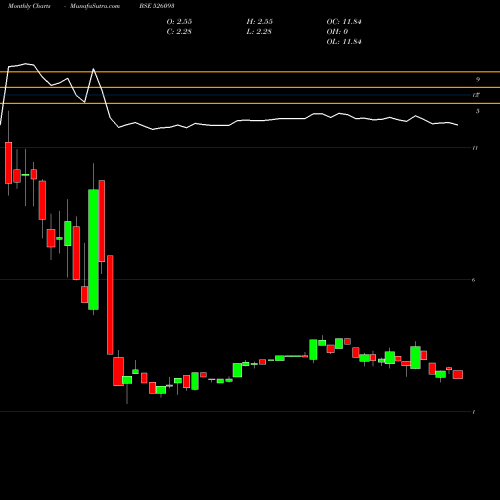Image resolution: width=500 pixels, height=500 pixels.
Task: Click the 'OC: 11.84' value
Action: coord(344,21)
